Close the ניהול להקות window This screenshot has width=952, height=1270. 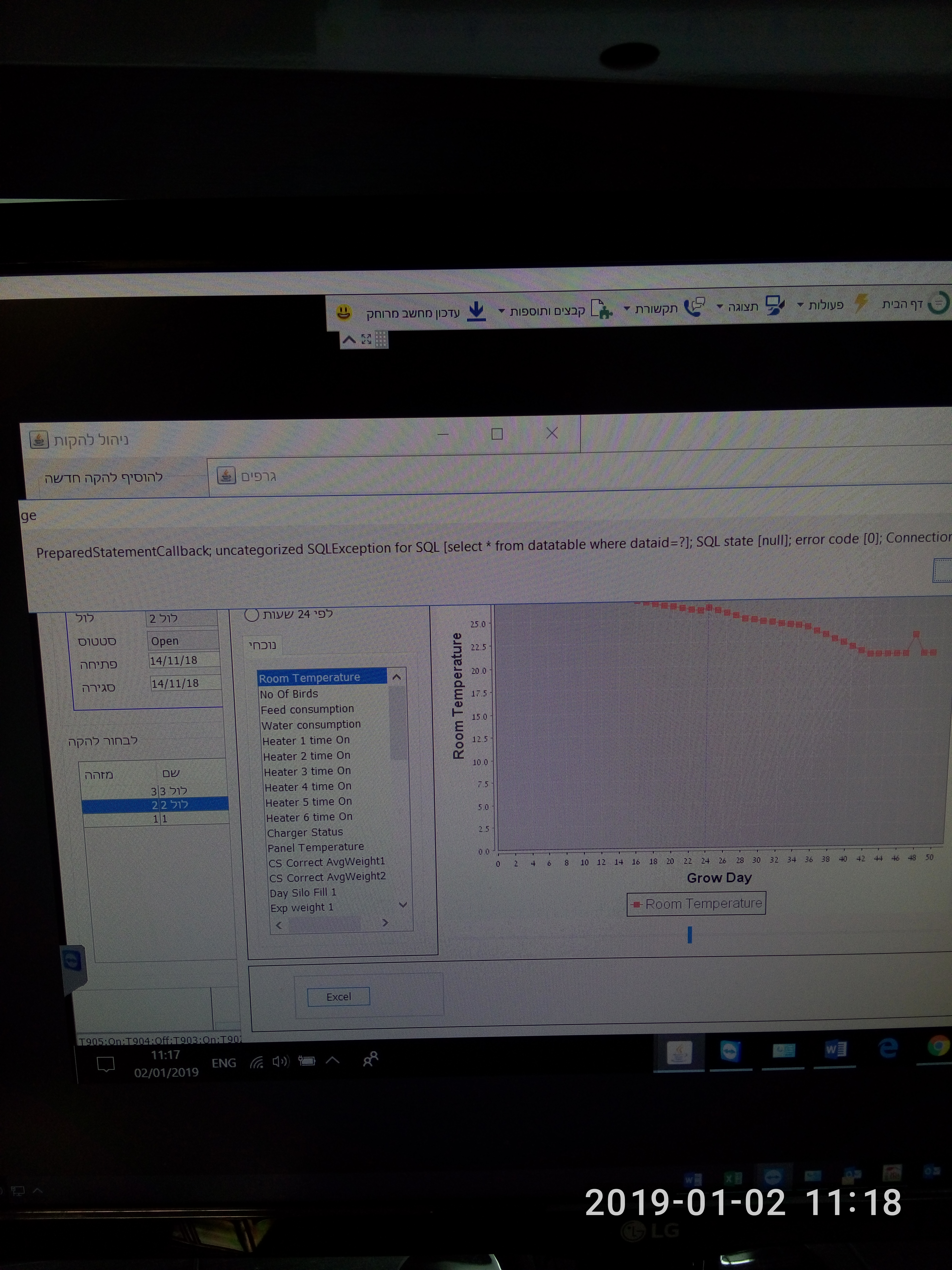552,433
